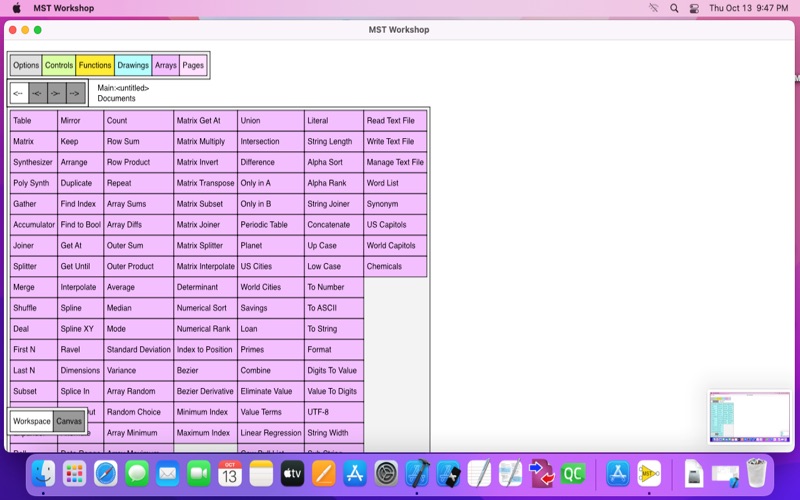Launch the Apple TV app in Dock
This screenshot has height=500, width=800.
point(292,473)
